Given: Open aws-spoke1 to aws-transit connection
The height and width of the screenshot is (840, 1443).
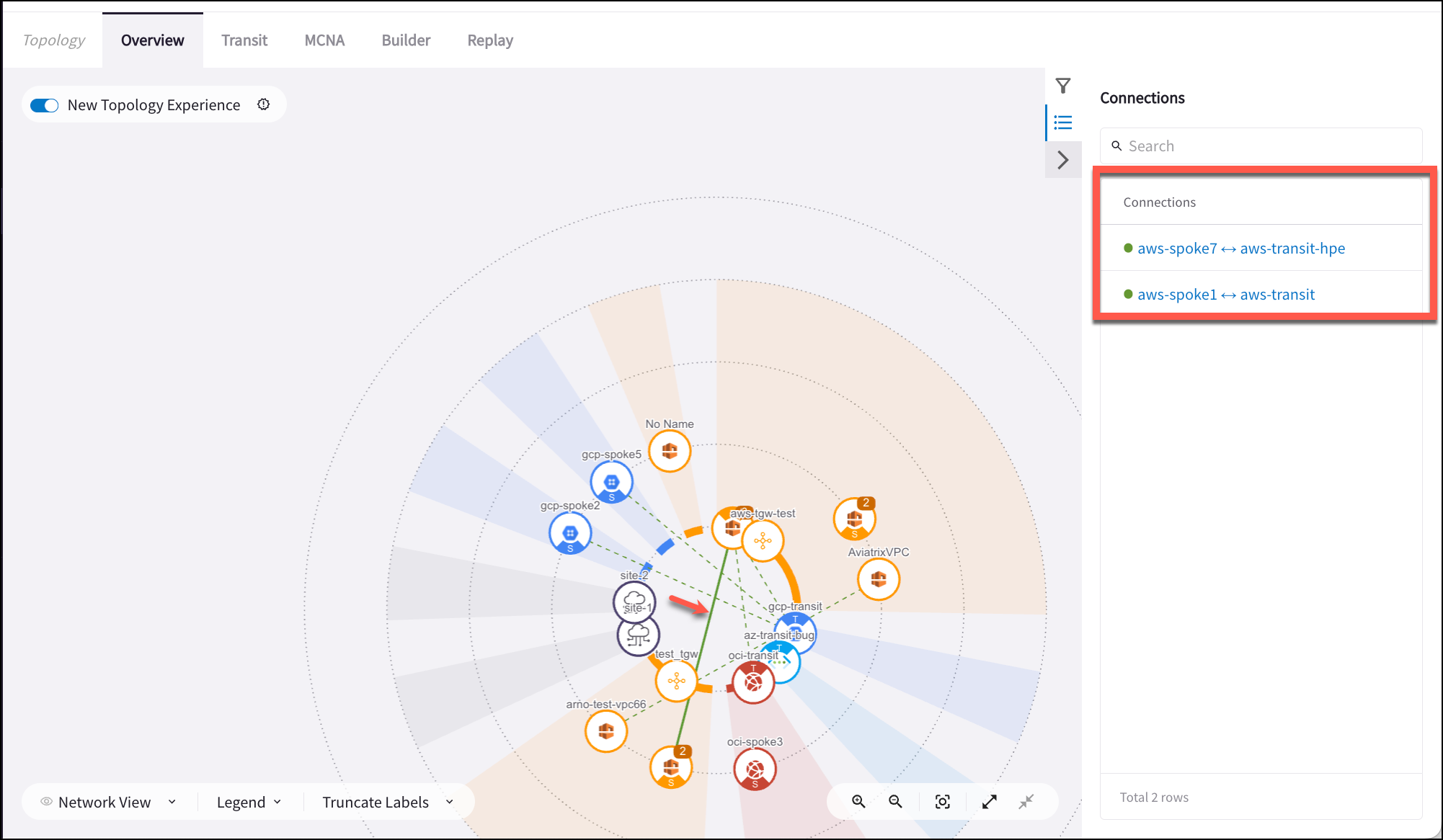Looking at the screenshot, I should point(1225,295).
